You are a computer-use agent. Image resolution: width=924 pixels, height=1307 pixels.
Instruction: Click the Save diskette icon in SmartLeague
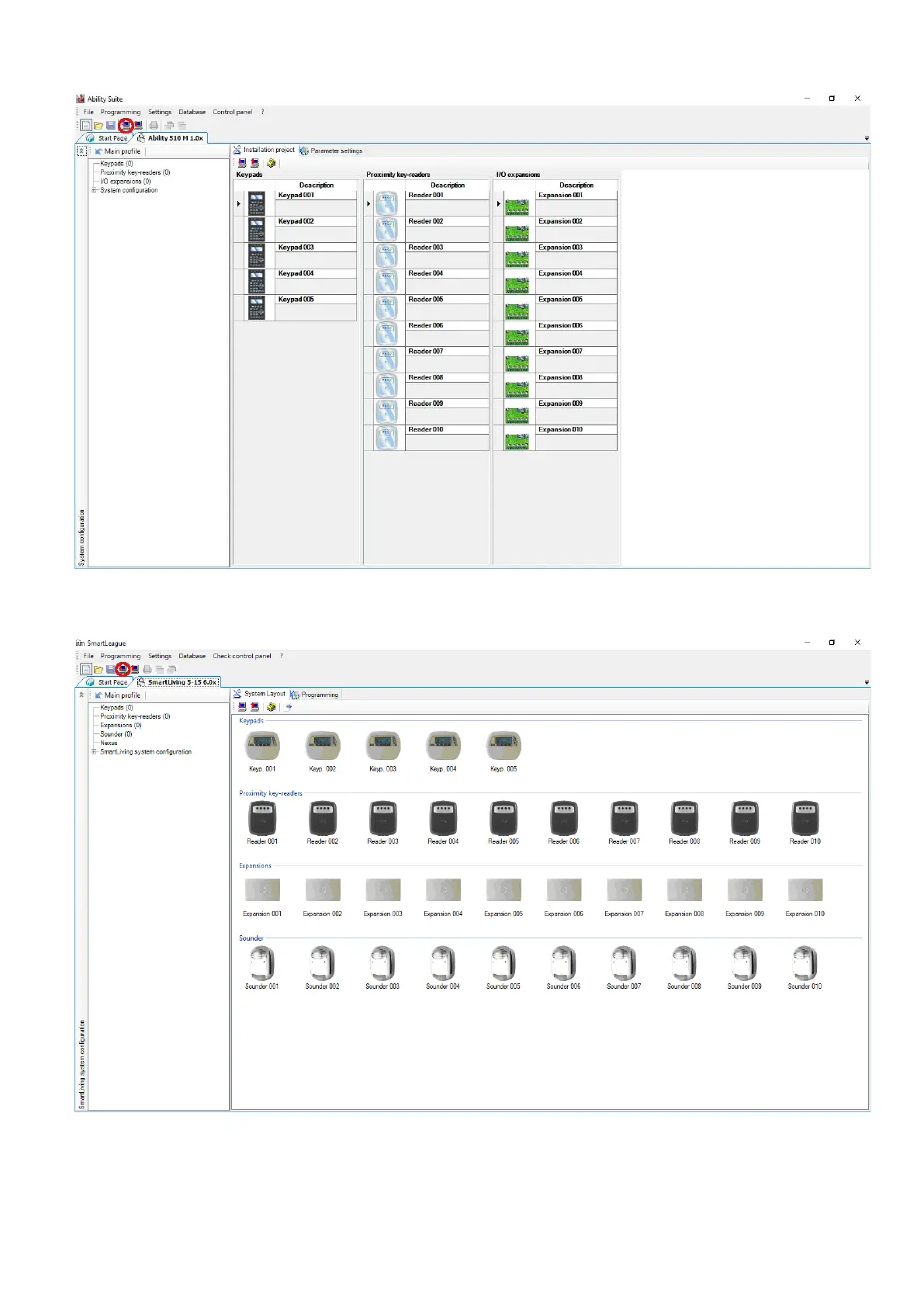pos(111,669)
